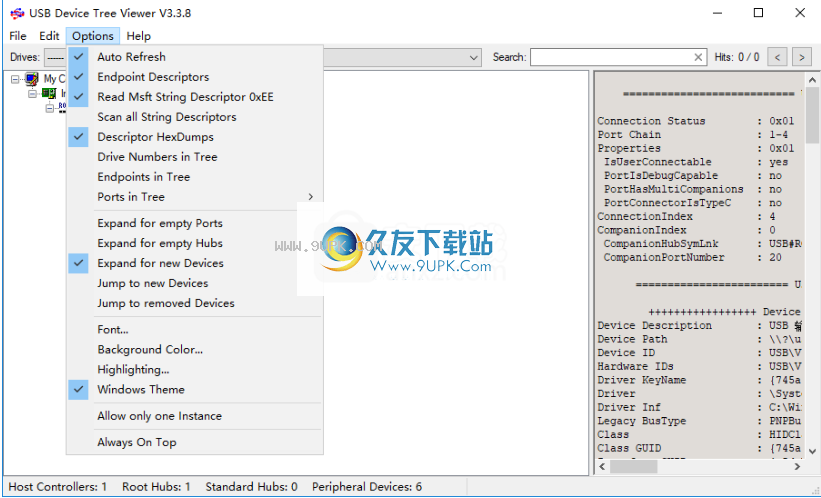This screenshot has width=821, height=498.
Task: Toggle Endpoint Descriptors option
Action: [x=195, y=77]
